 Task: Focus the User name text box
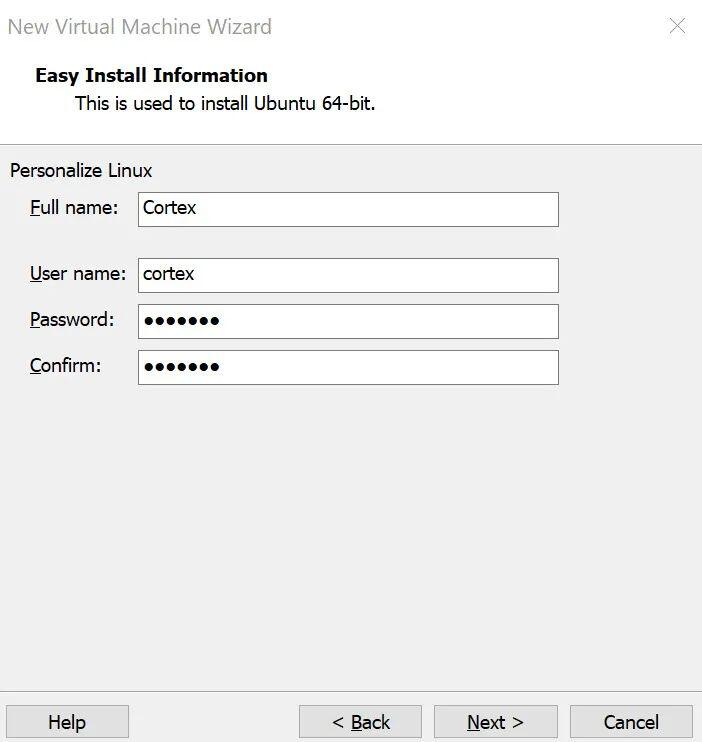348,275
